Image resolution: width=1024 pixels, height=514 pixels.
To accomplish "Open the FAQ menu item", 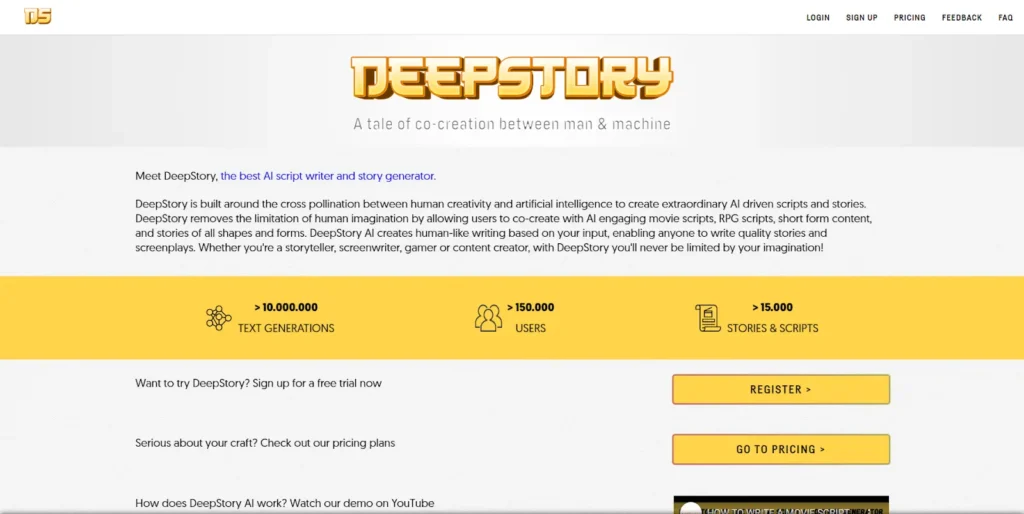I will point(1005,18).
